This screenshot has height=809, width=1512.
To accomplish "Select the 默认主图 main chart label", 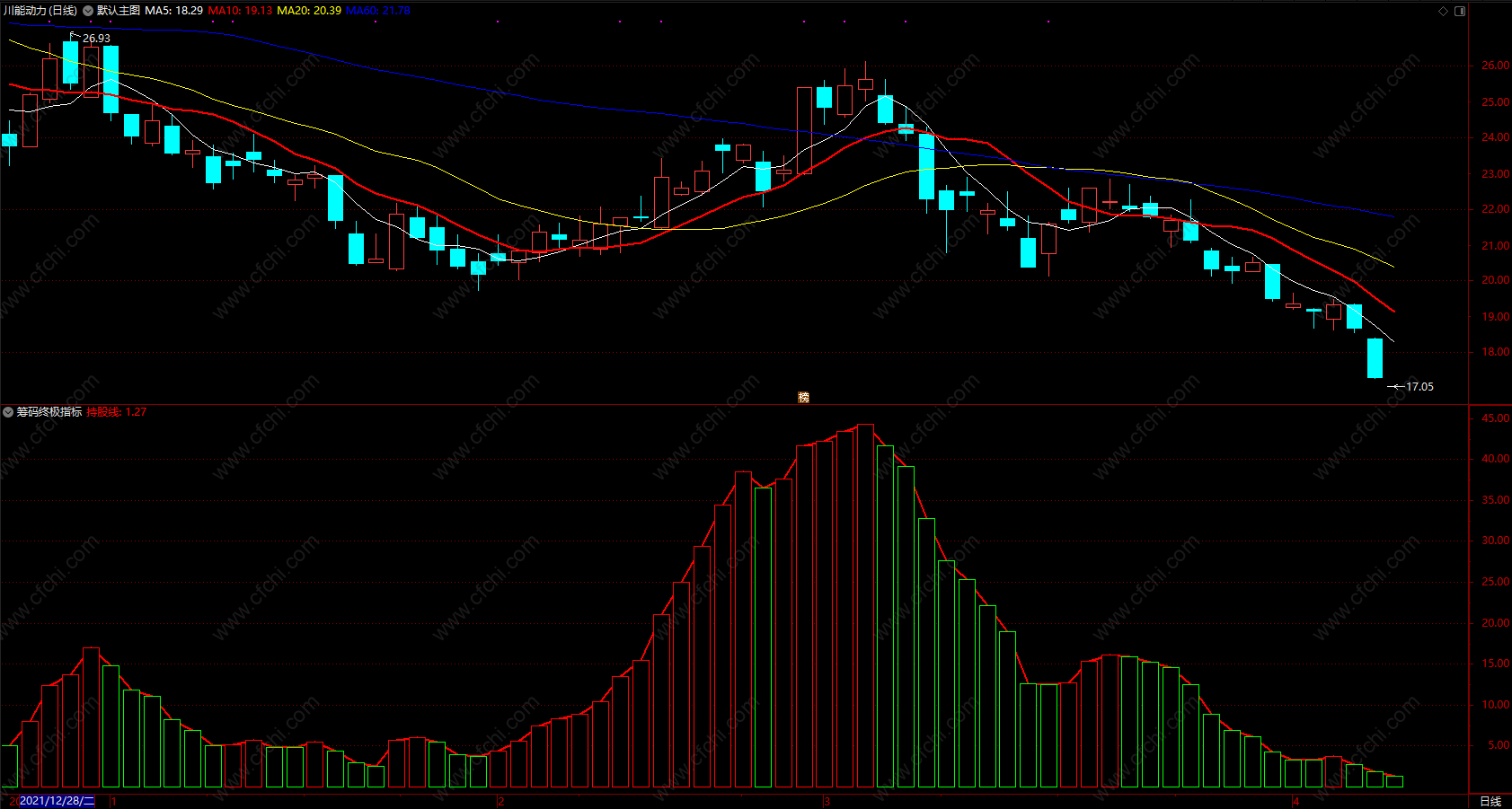I will (118, 11).
